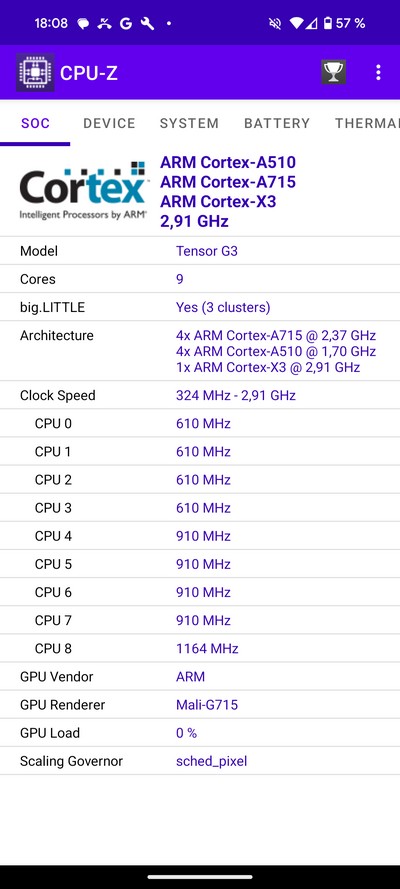Tap the CPU-Z chip logo icon

coord(35,72)
